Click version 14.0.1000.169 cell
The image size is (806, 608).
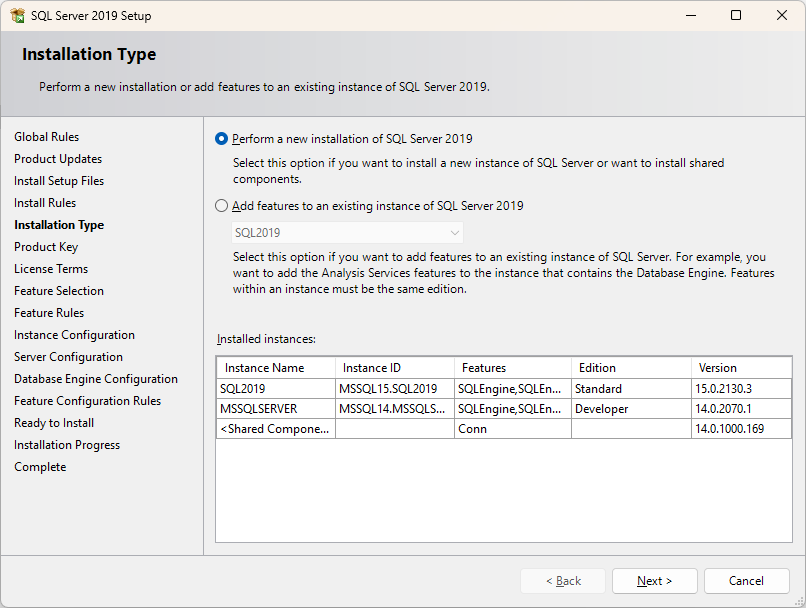pos(741,429)
